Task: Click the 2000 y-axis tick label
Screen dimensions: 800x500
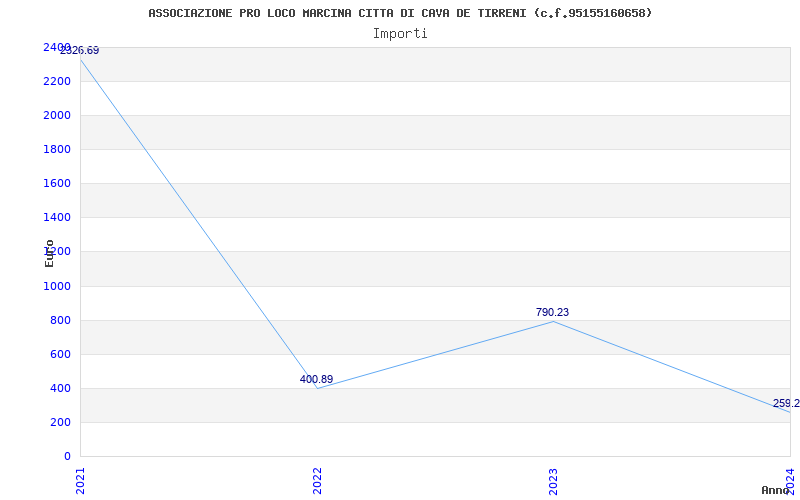Action: [57, 116]
